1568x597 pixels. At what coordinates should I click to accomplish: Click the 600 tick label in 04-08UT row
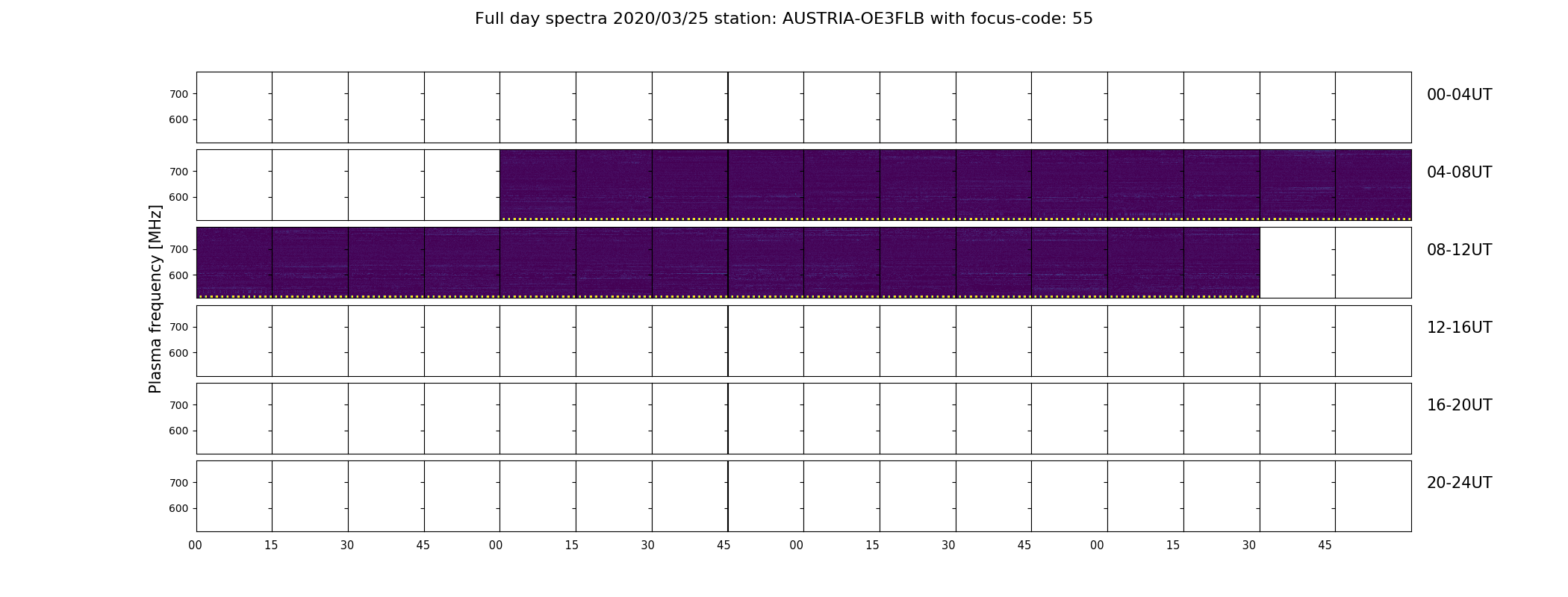[178, 197]
